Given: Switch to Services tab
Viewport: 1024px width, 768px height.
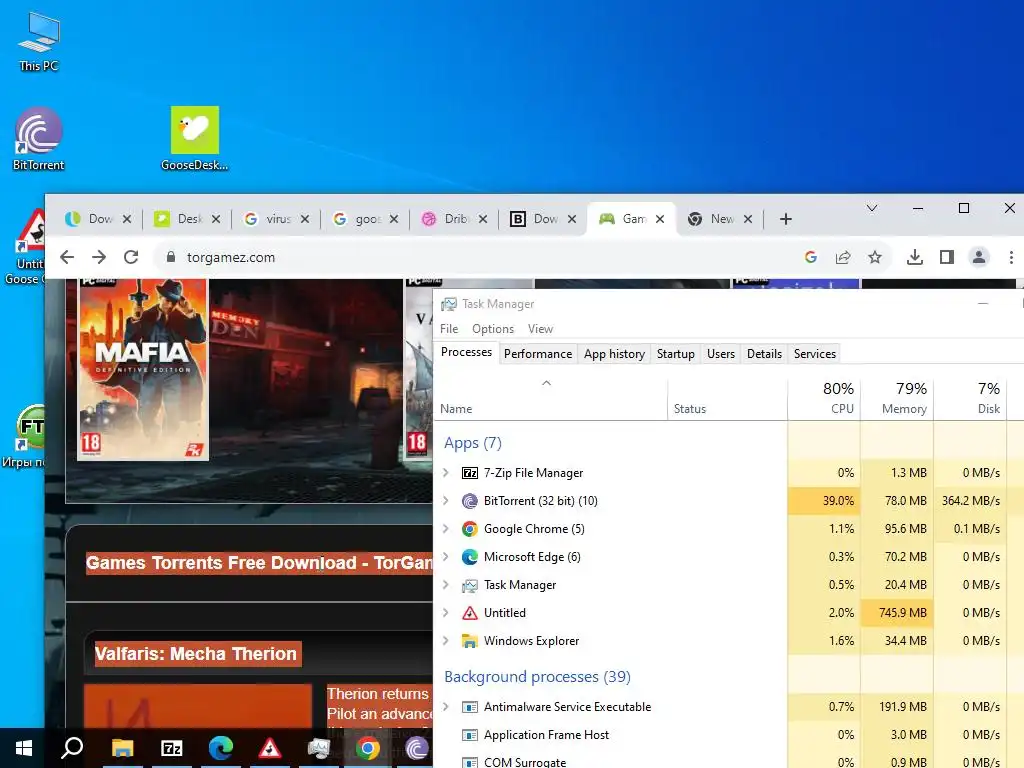Looking at the screenshot, I should click(x=814, y=353).
